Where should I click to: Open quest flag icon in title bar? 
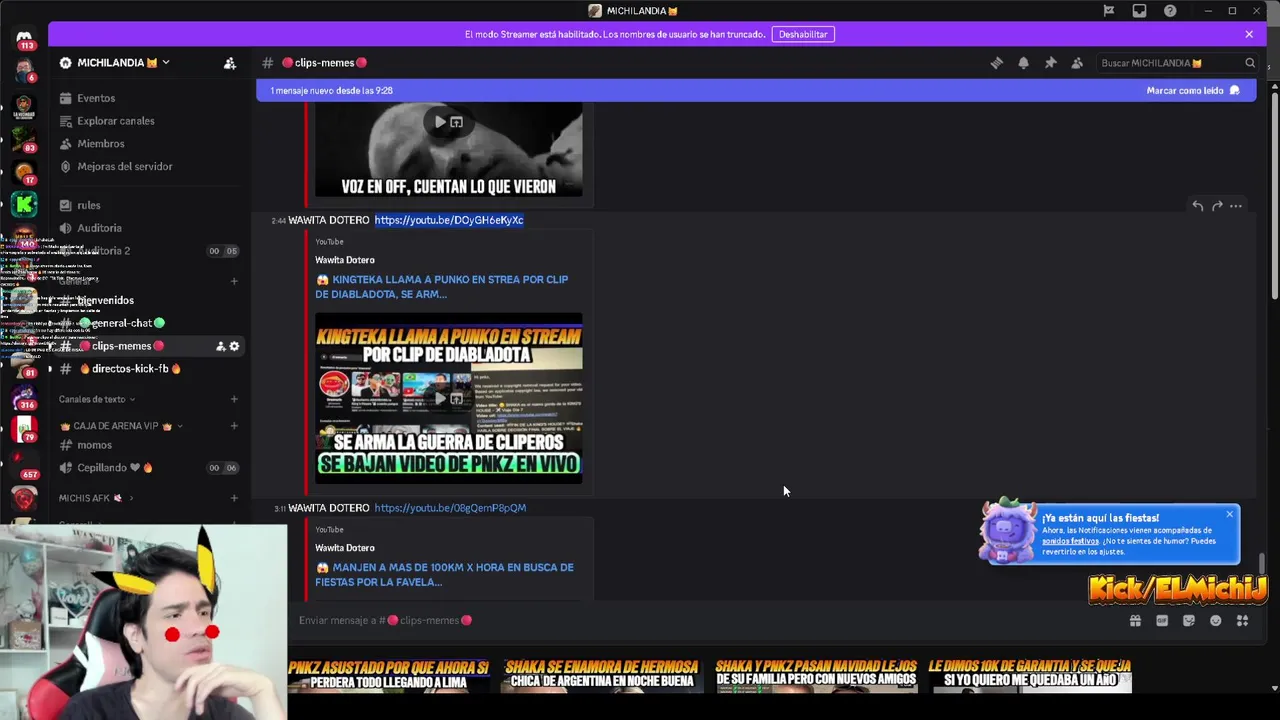(x=1108, y=11)
